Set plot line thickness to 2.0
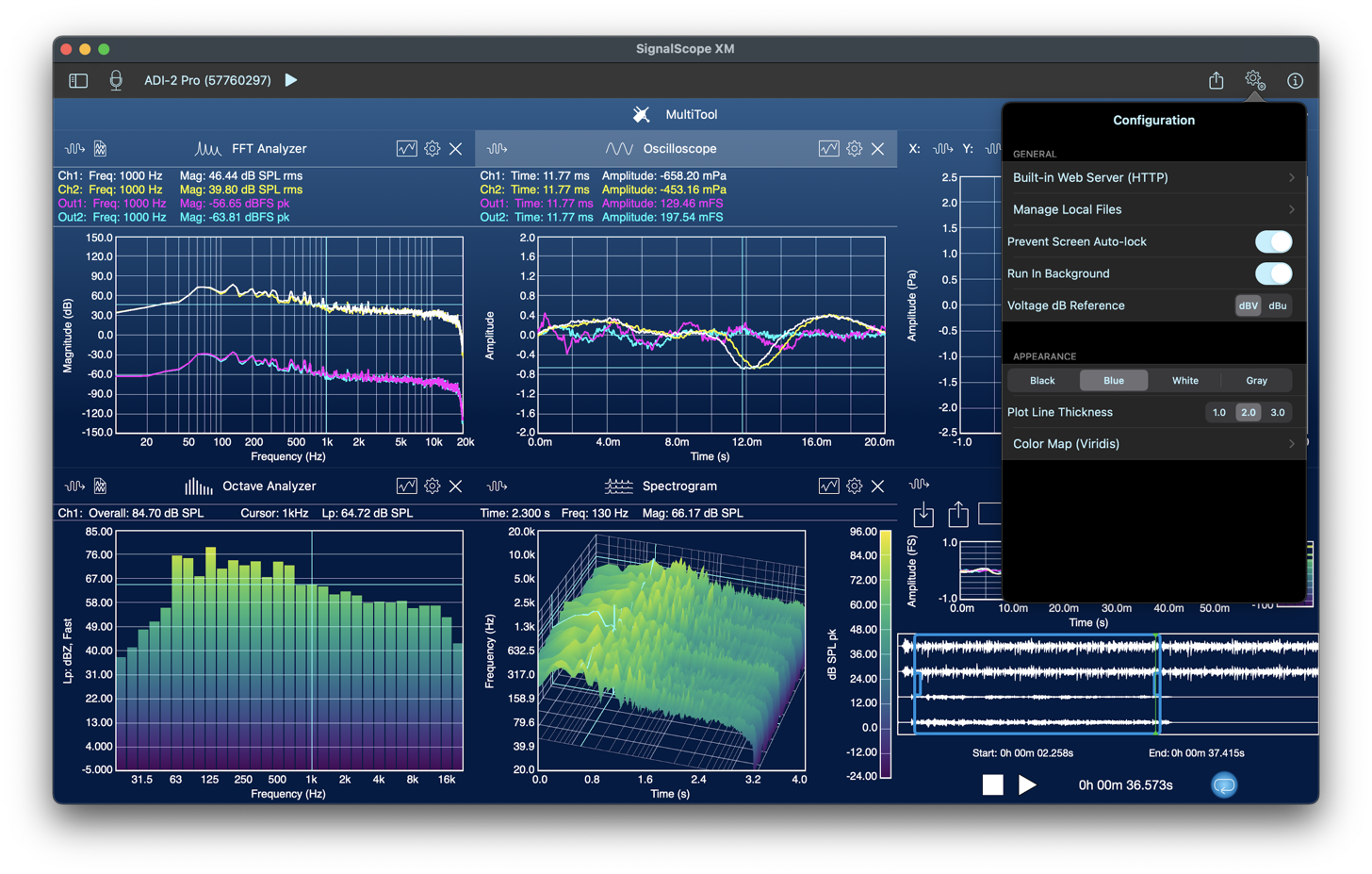This screenshot has height=874, width=1372. click(1249, 413)
